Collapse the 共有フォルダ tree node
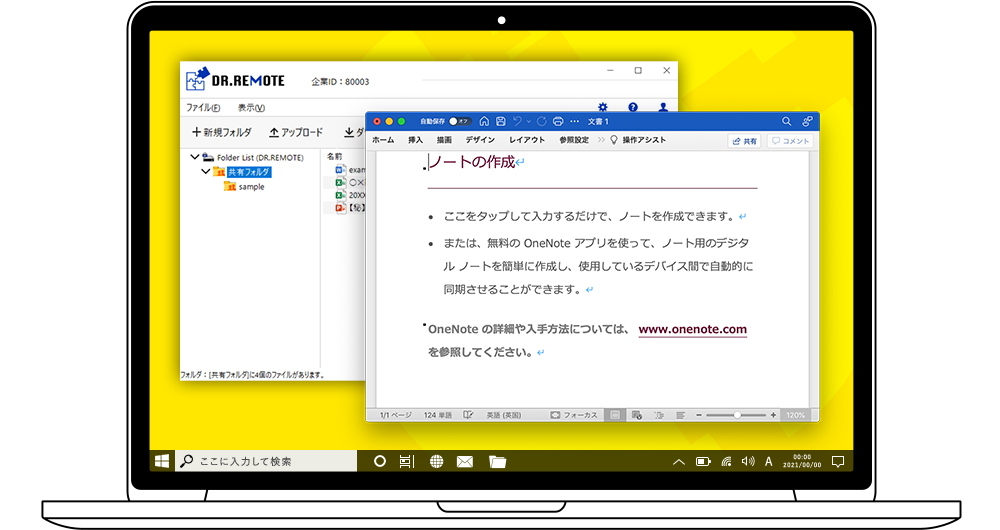The height and width of the screenshot is (530, 1000). [x=205, y=171]
